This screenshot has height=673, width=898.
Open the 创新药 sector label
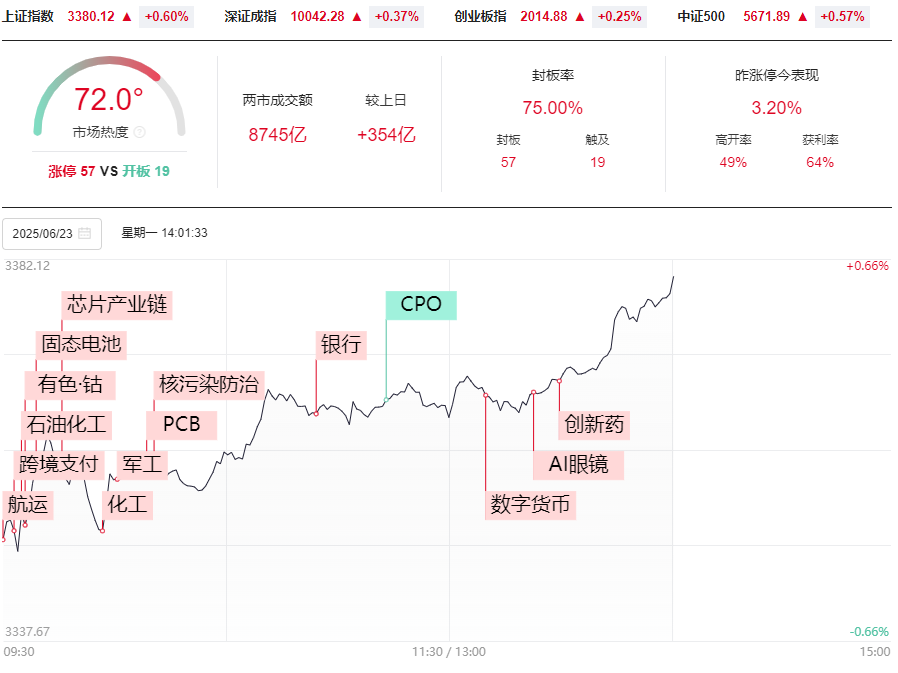(594, 424)
